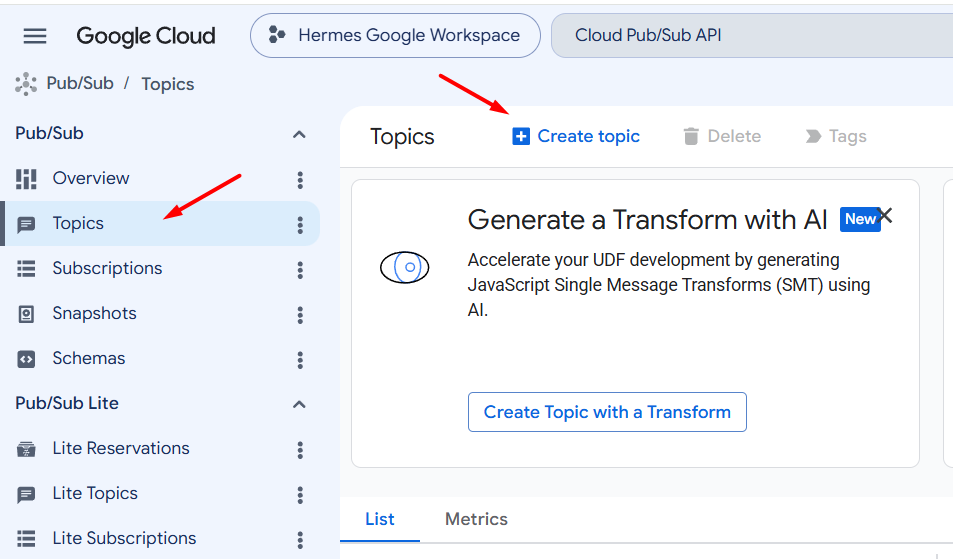Screen dimensions: 953x559
Task: Open Lite Subscriptions in the sidebar
Action: 124,538
